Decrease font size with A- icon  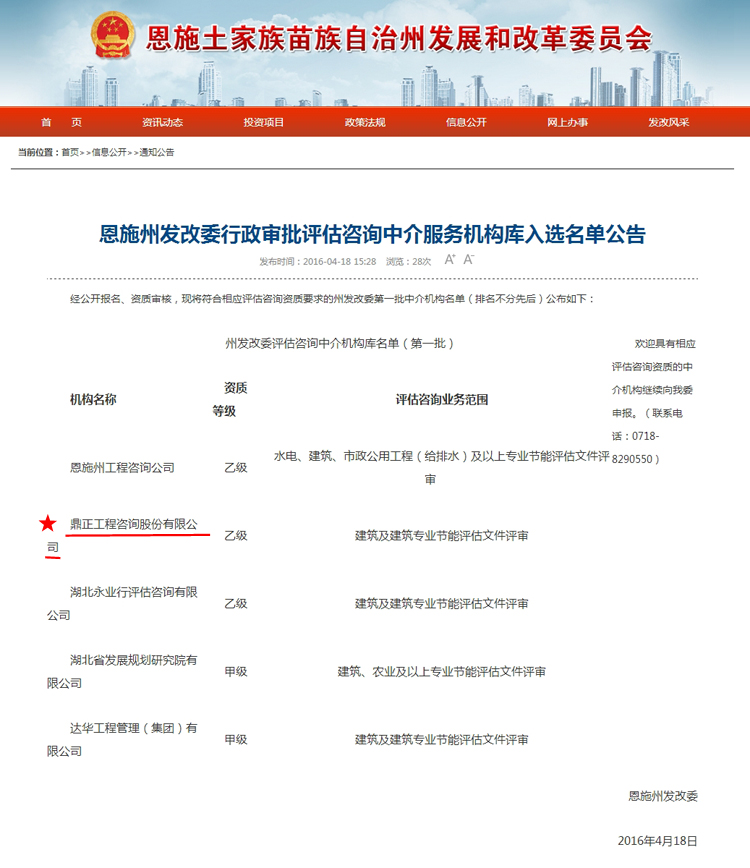point(468,259)
